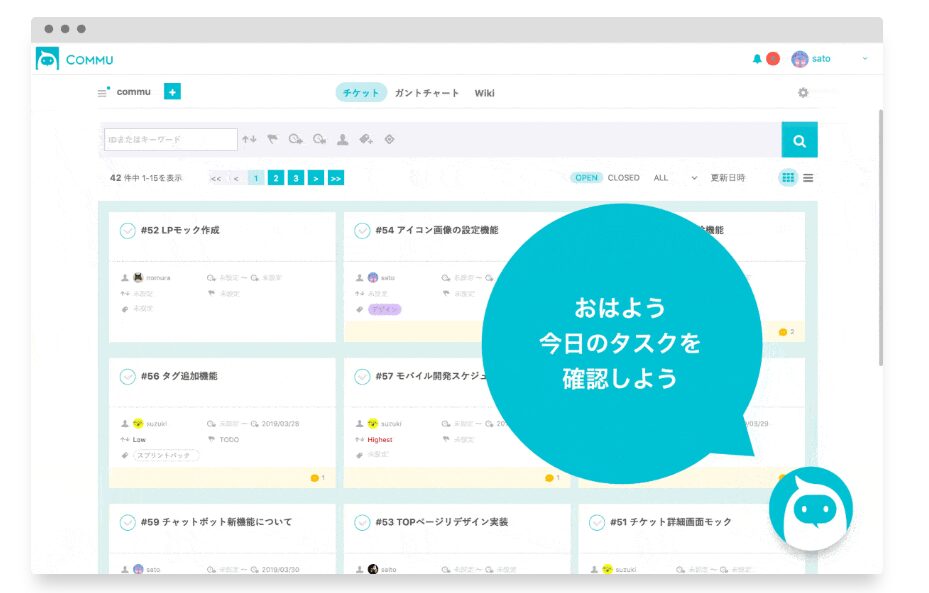Switch to the チケット tab
Image resolution: width=929 pixels, height=593 pixels.
pos(361,93)
